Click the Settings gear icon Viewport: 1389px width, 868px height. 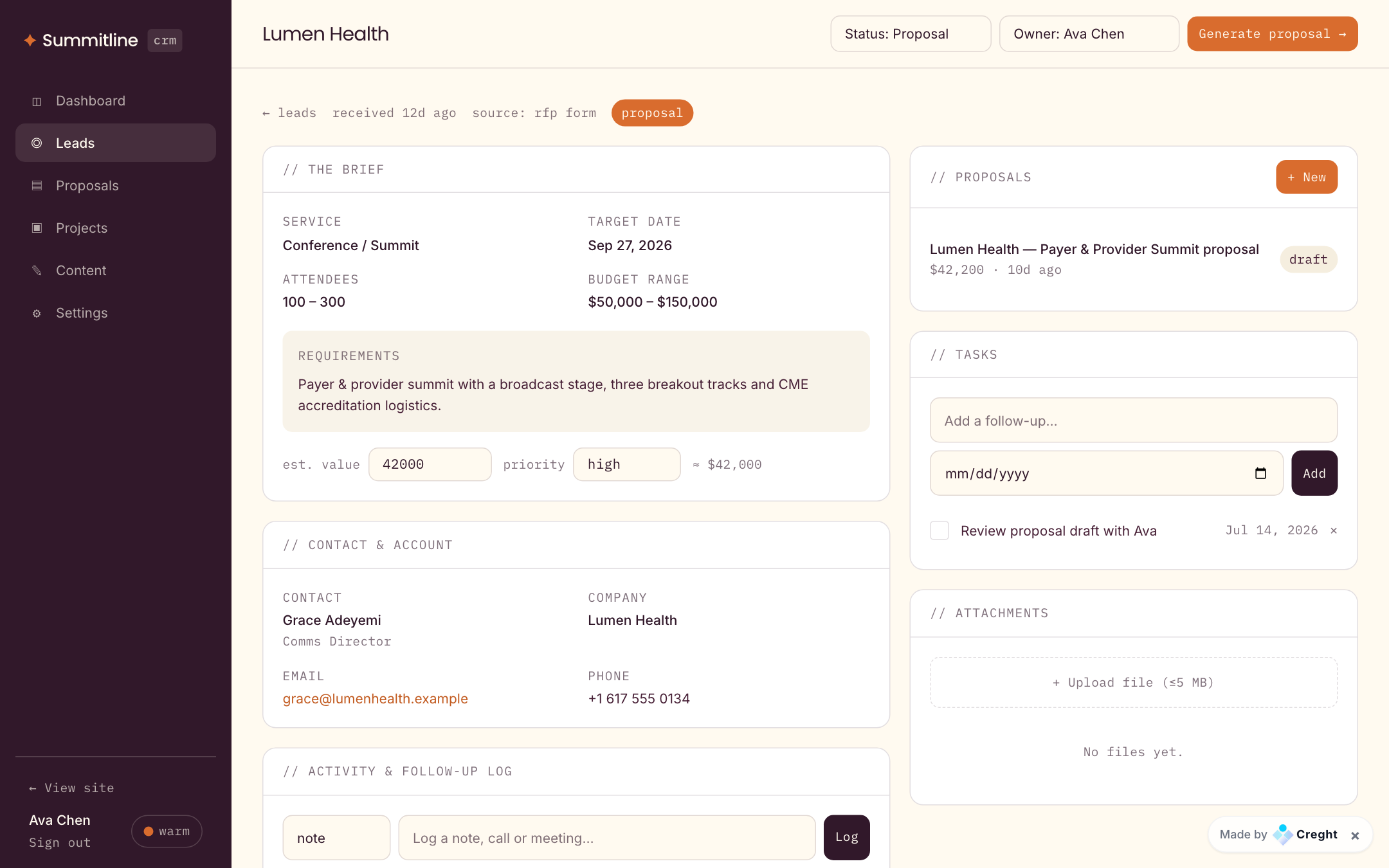coord(37,313)
